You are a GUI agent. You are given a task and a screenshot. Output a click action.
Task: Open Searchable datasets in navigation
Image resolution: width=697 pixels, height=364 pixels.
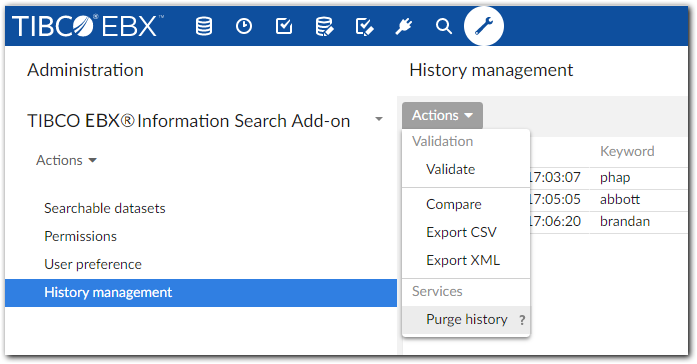point(105,208)
